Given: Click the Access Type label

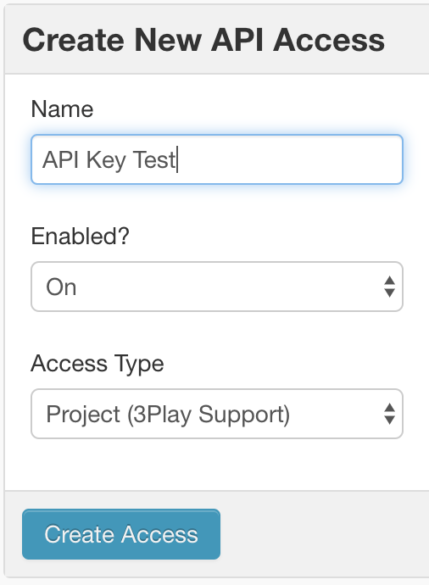Looking at the screenshot, I should click(97, 364).
